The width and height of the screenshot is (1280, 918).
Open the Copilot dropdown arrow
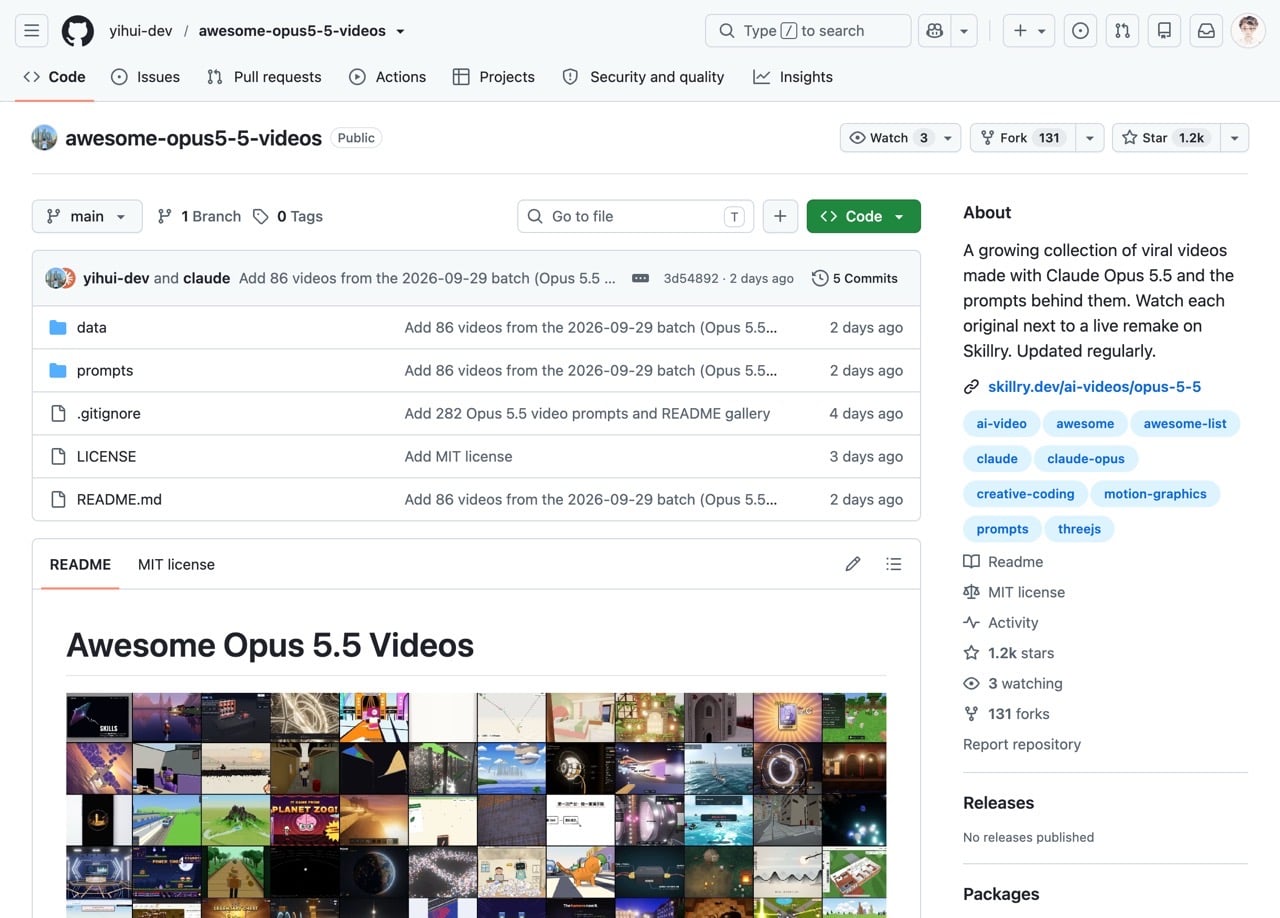[964, 31]
